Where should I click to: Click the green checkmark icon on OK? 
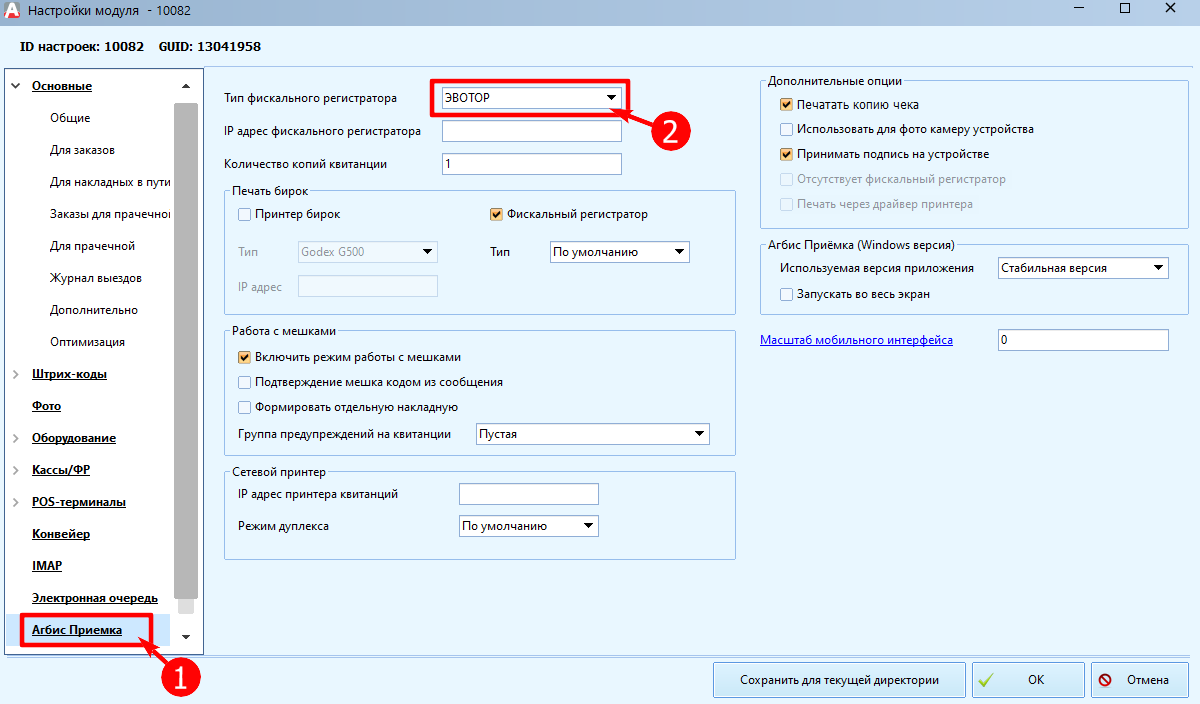987,680
